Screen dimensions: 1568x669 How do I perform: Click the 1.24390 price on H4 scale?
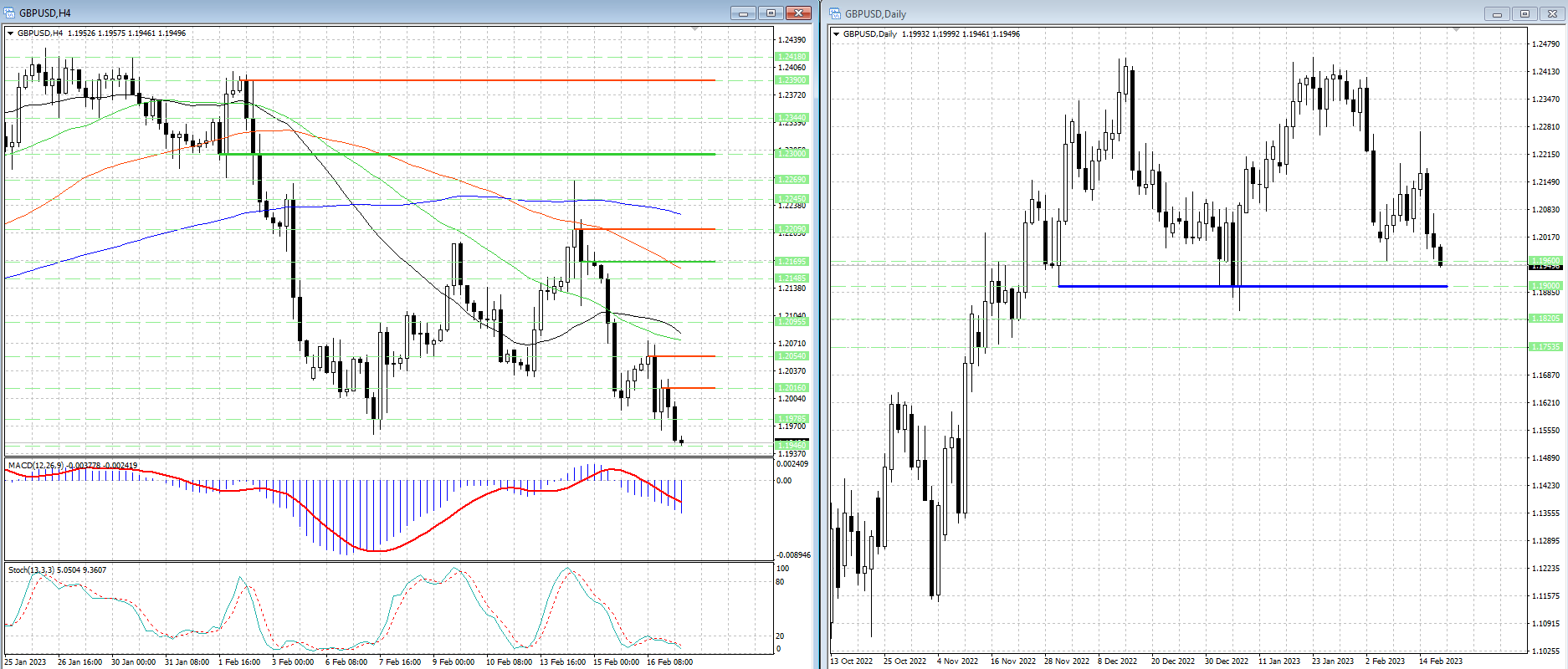point(792,40)
